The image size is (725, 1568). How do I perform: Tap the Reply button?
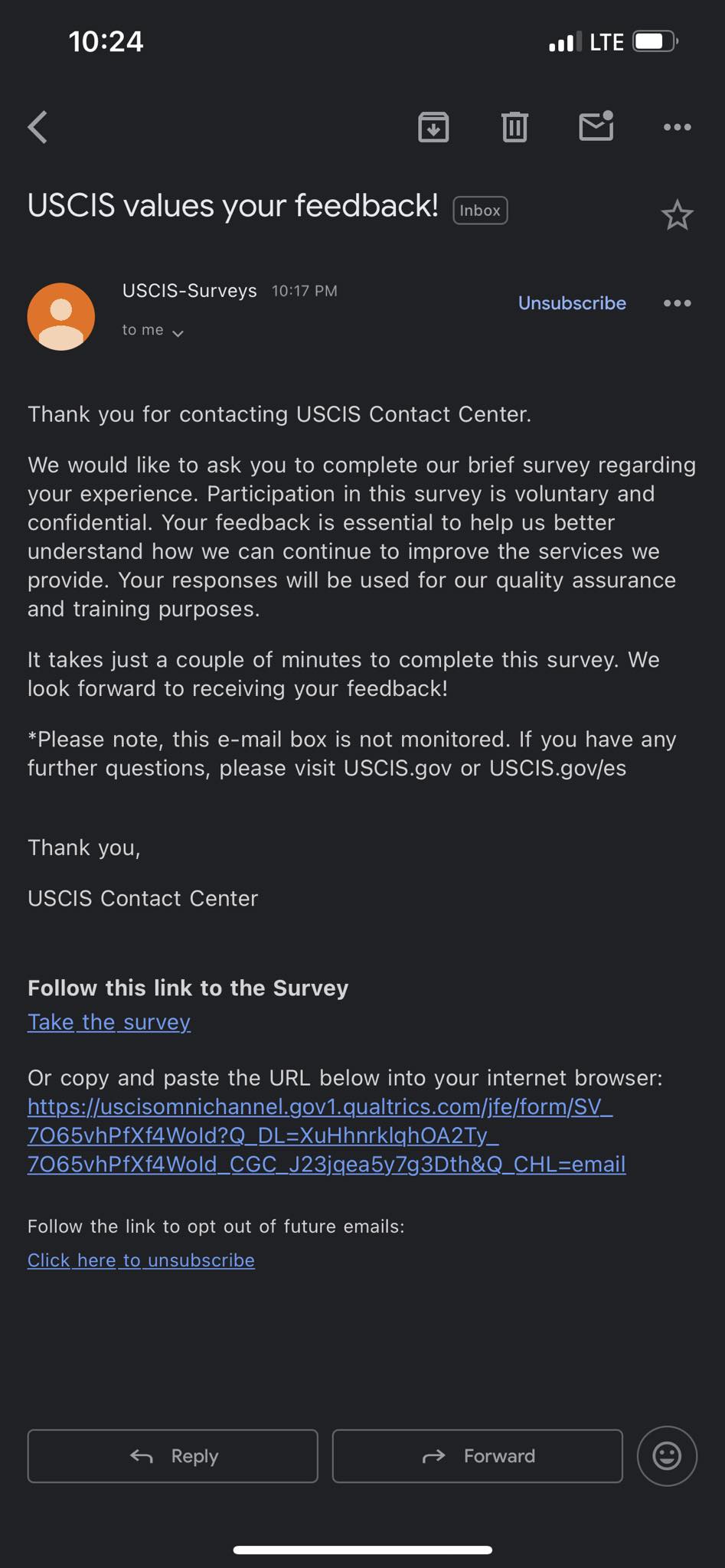coord(173,1456)
